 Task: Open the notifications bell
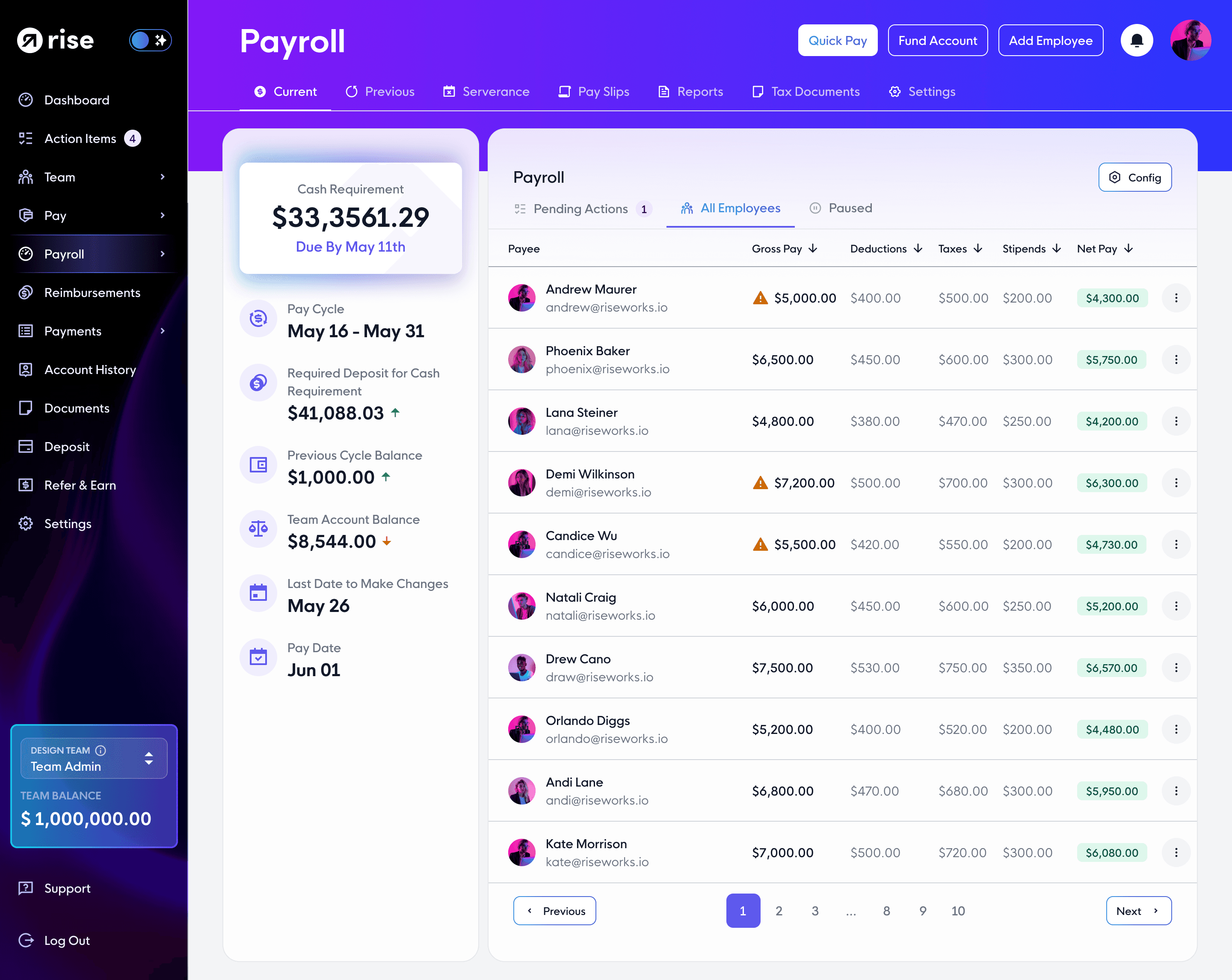1137,40
